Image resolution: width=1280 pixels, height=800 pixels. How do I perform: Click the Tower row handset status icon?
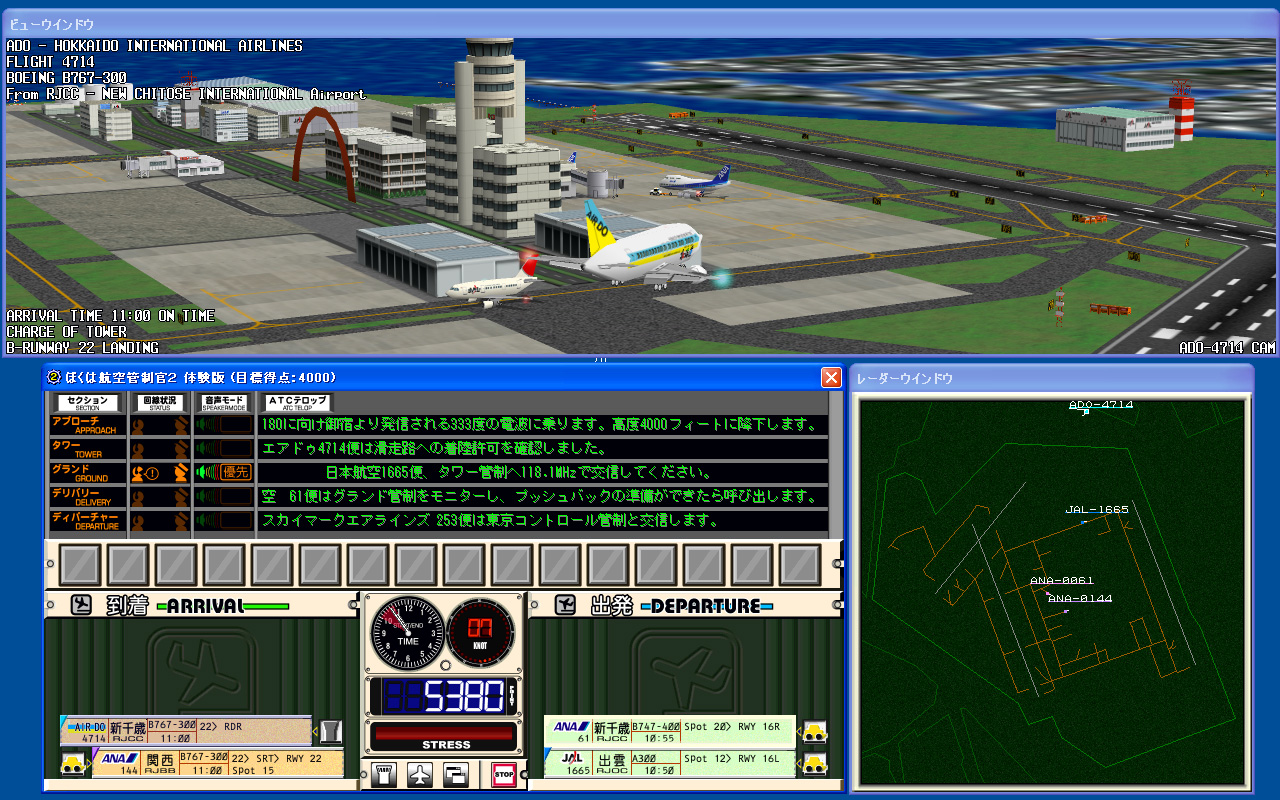point(180,449)
